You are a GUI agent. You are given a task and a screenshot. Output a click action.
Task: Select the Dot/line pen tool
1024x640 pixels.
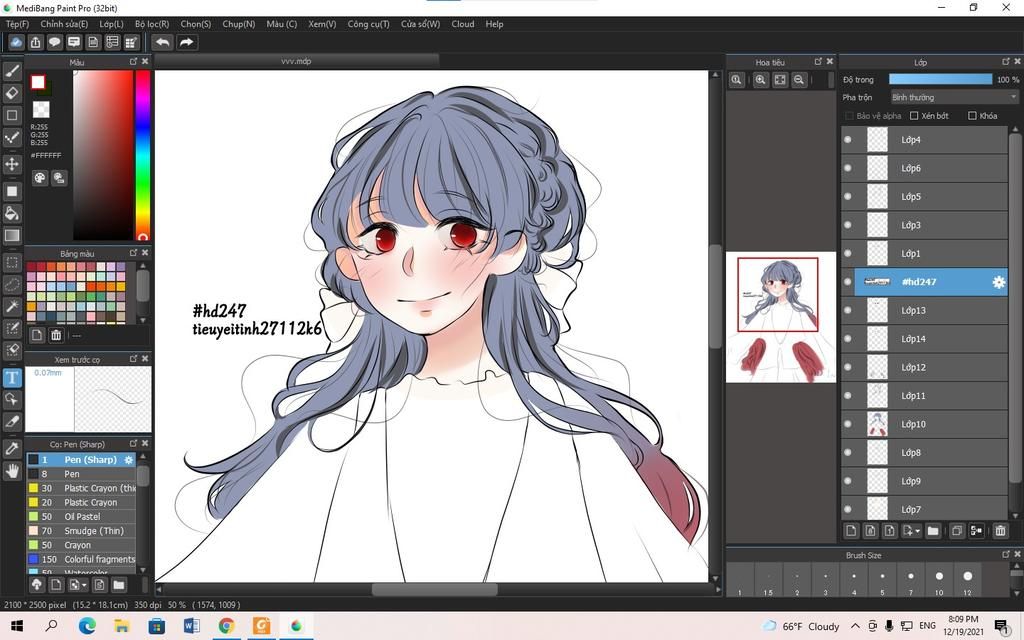pyautogui.click(x=12, y=137)
